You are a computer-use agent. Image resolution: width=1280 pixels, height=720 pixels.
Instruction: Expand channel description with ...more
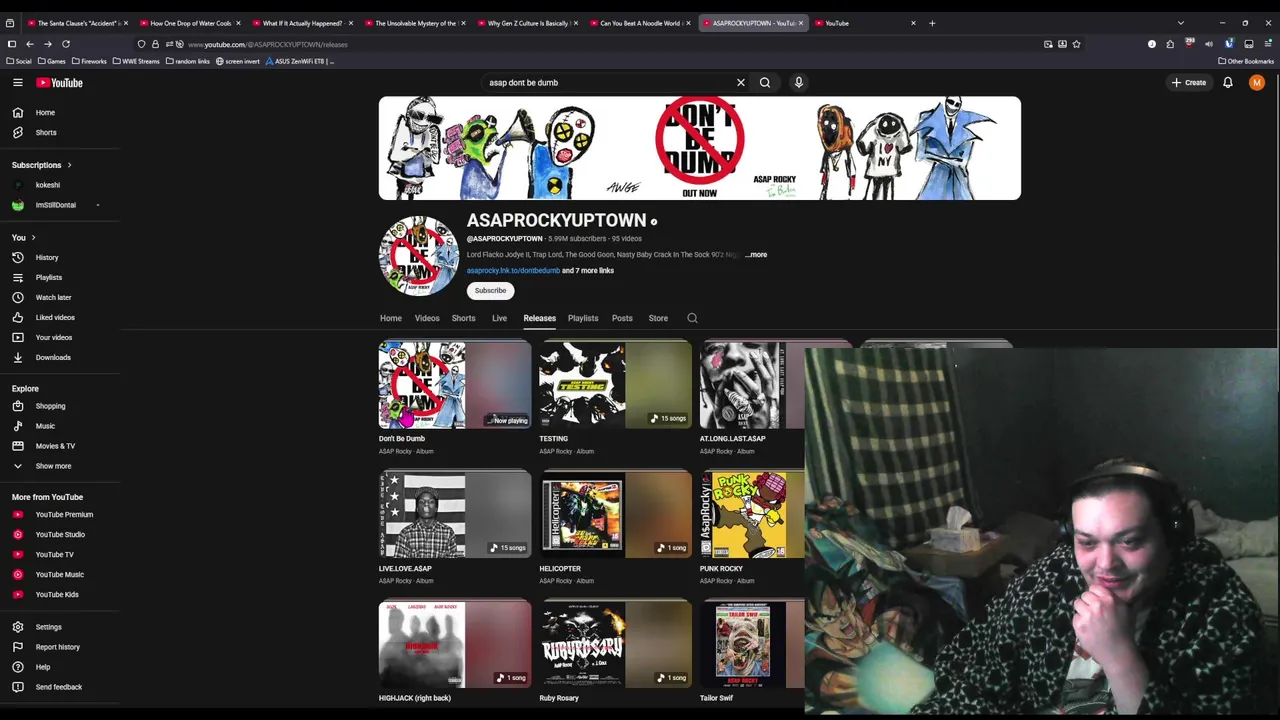point(756,255)
